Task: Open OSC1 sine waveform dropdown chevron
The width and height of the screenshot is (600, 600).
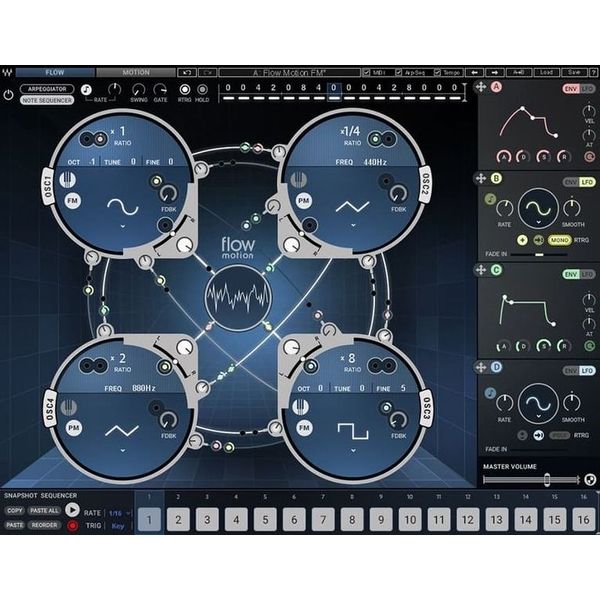Action: click(x=123, y=226)
